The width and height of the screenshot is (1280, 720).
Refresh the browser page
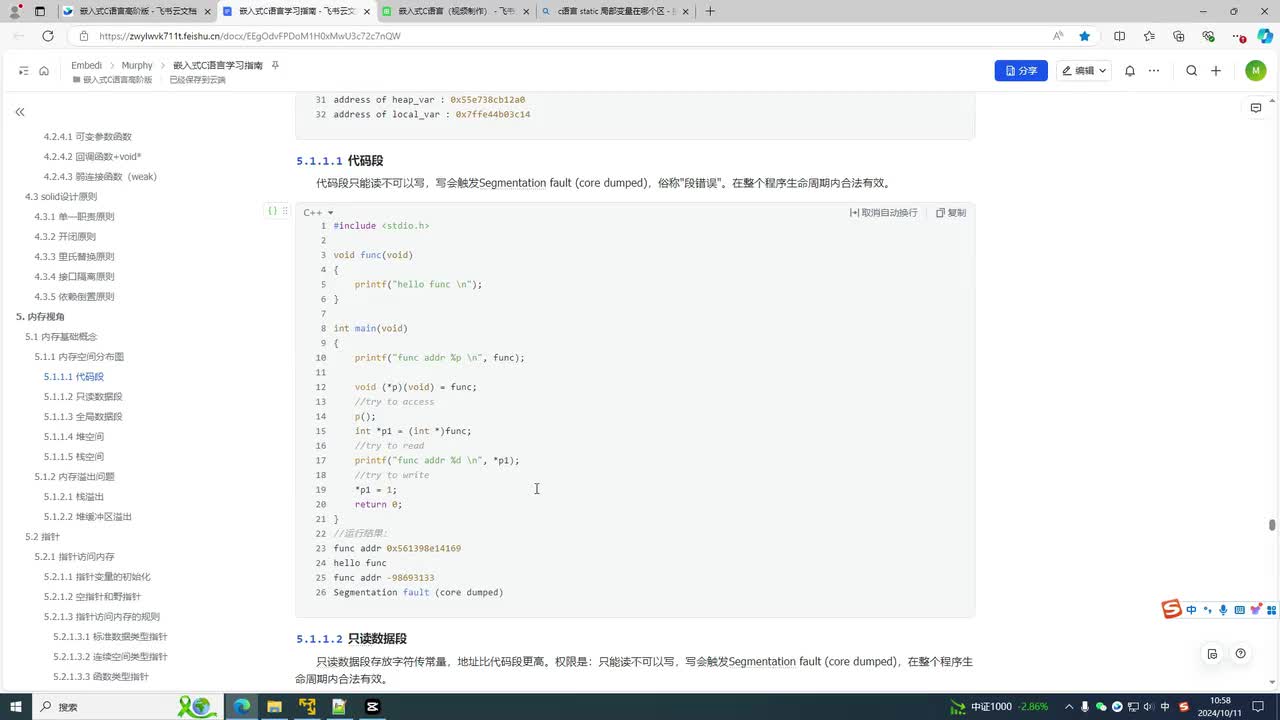(47, 36)
